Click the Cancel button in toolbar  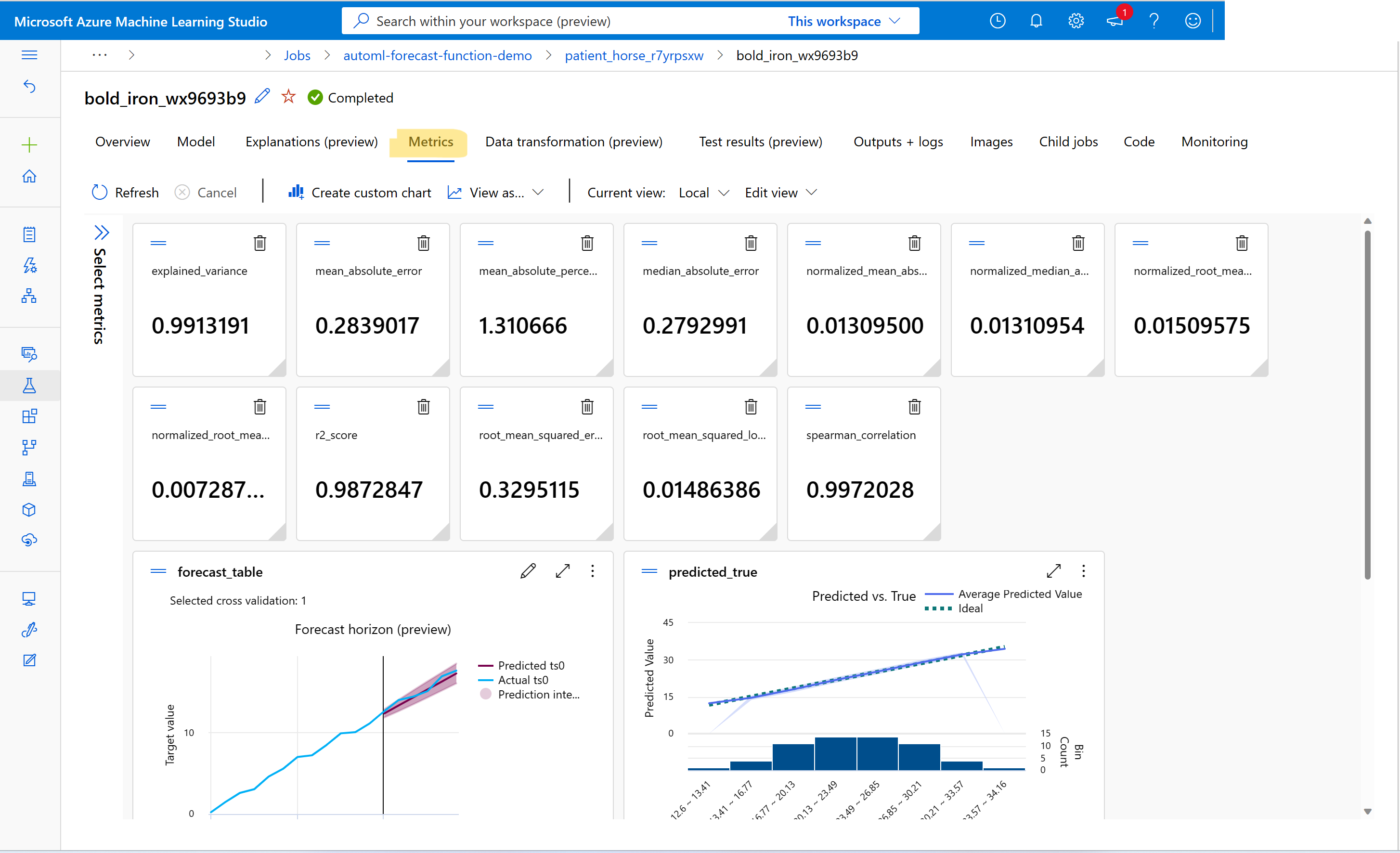(x=206, y=192)
